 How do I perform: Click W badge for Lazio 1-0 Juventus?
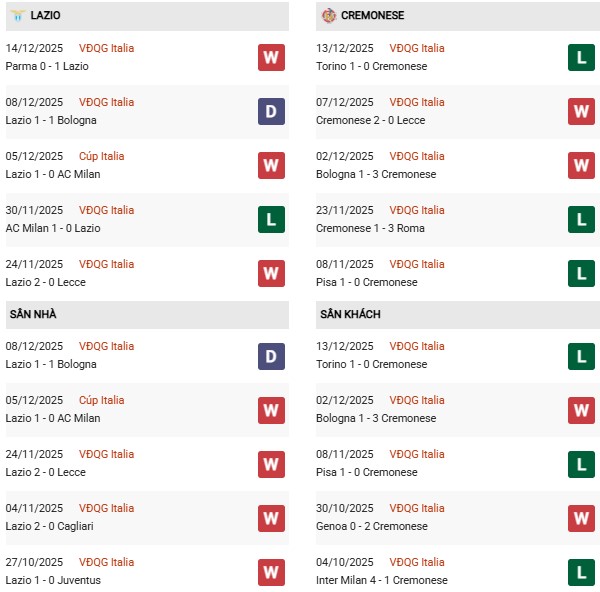271,571
